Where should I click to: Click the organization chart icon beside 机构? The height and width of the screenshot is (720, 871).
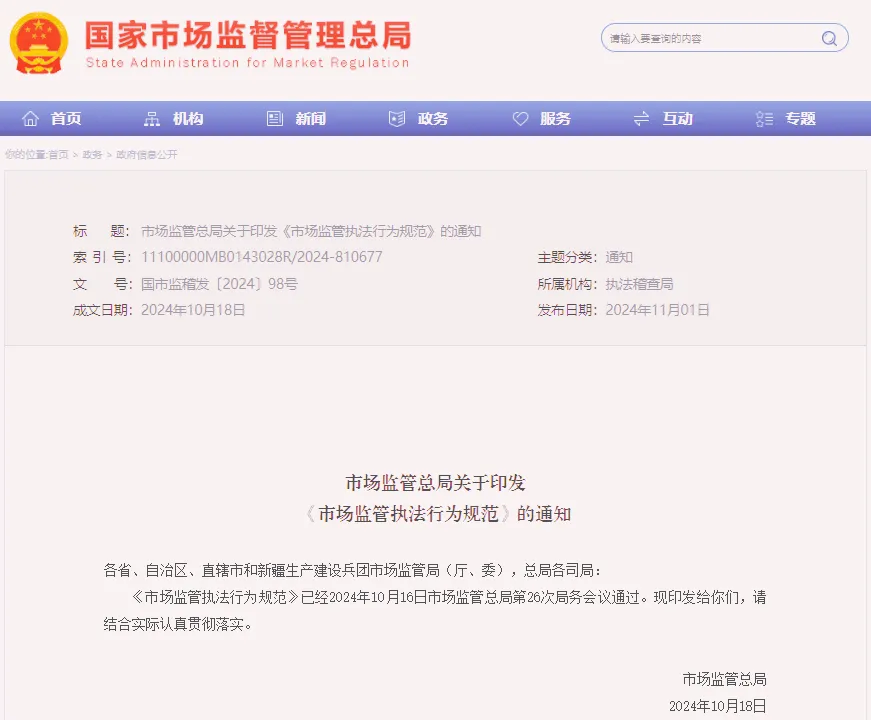click(152, 118)
